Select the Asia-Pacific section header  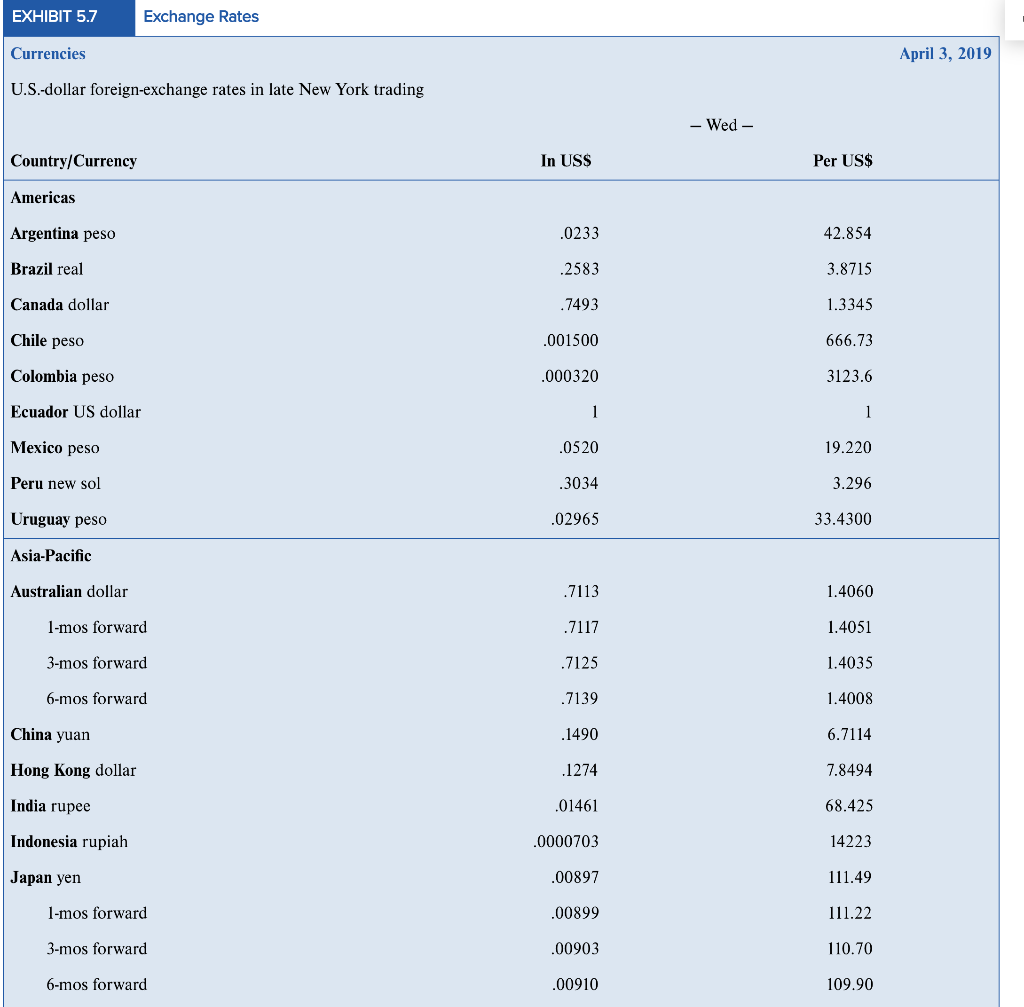[x=46, y=556]
